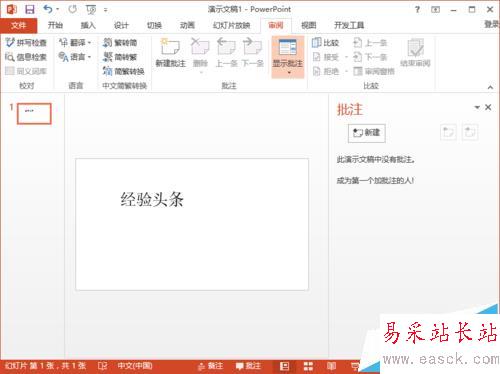This screenshot has width=500, height=374.
Task: Start slideshow from quick access toolbar icon
Action: [x=91, y=10]
